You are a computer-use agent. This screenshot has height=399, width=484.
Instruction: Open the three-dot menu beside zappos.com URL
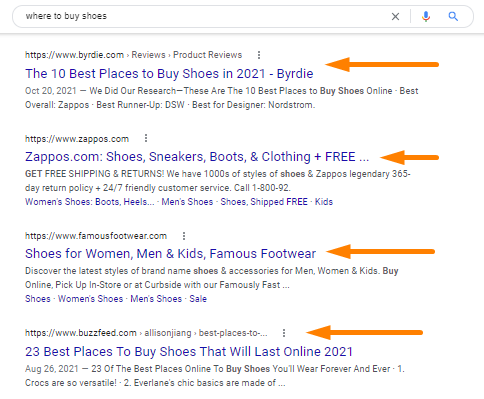tap(146, 138)
